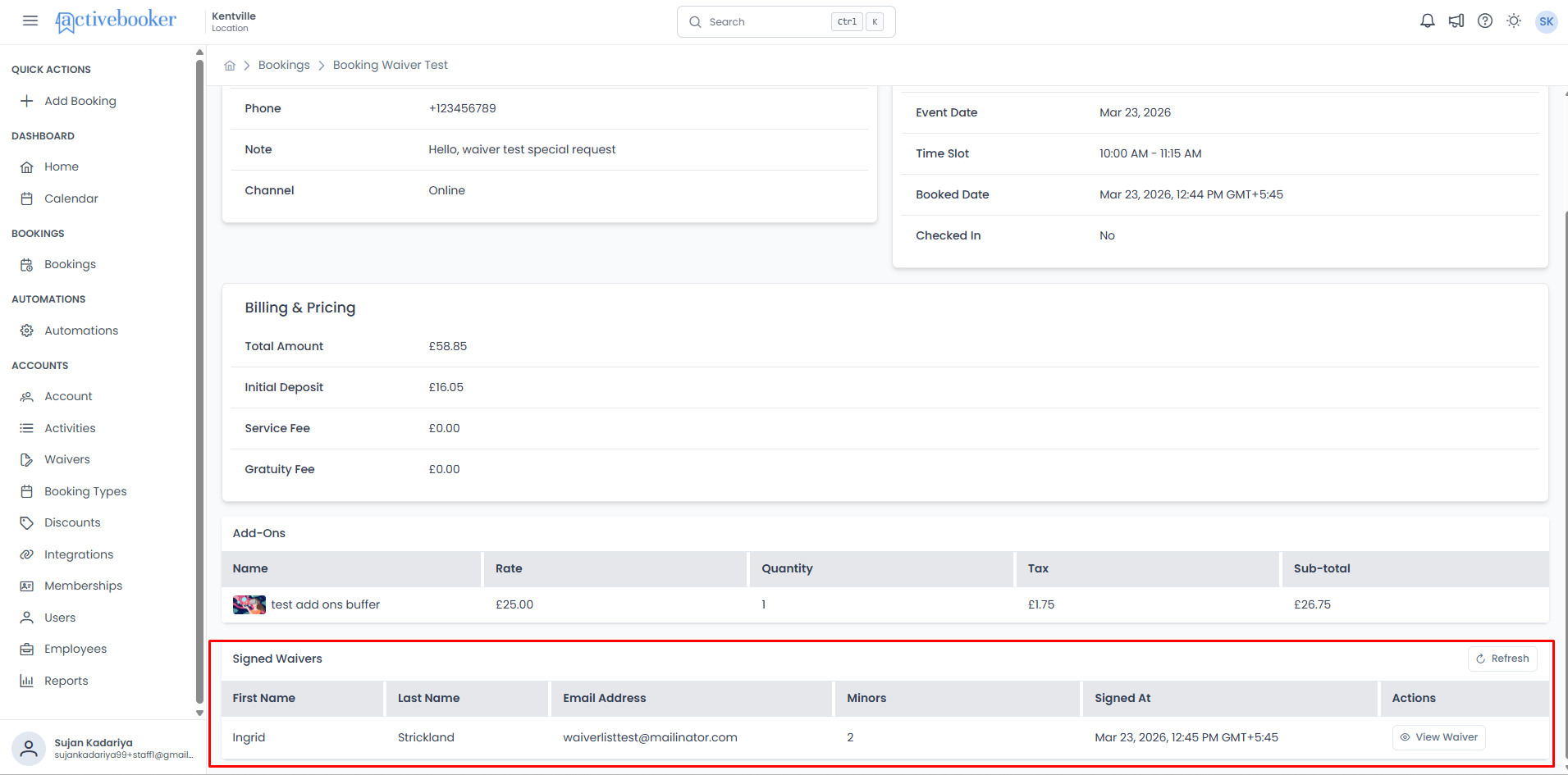Image resolution: width=1568 pixels, height=775 pixels.
Task: Click the £26.75 sub-total cell
Action: [1313, 604]
